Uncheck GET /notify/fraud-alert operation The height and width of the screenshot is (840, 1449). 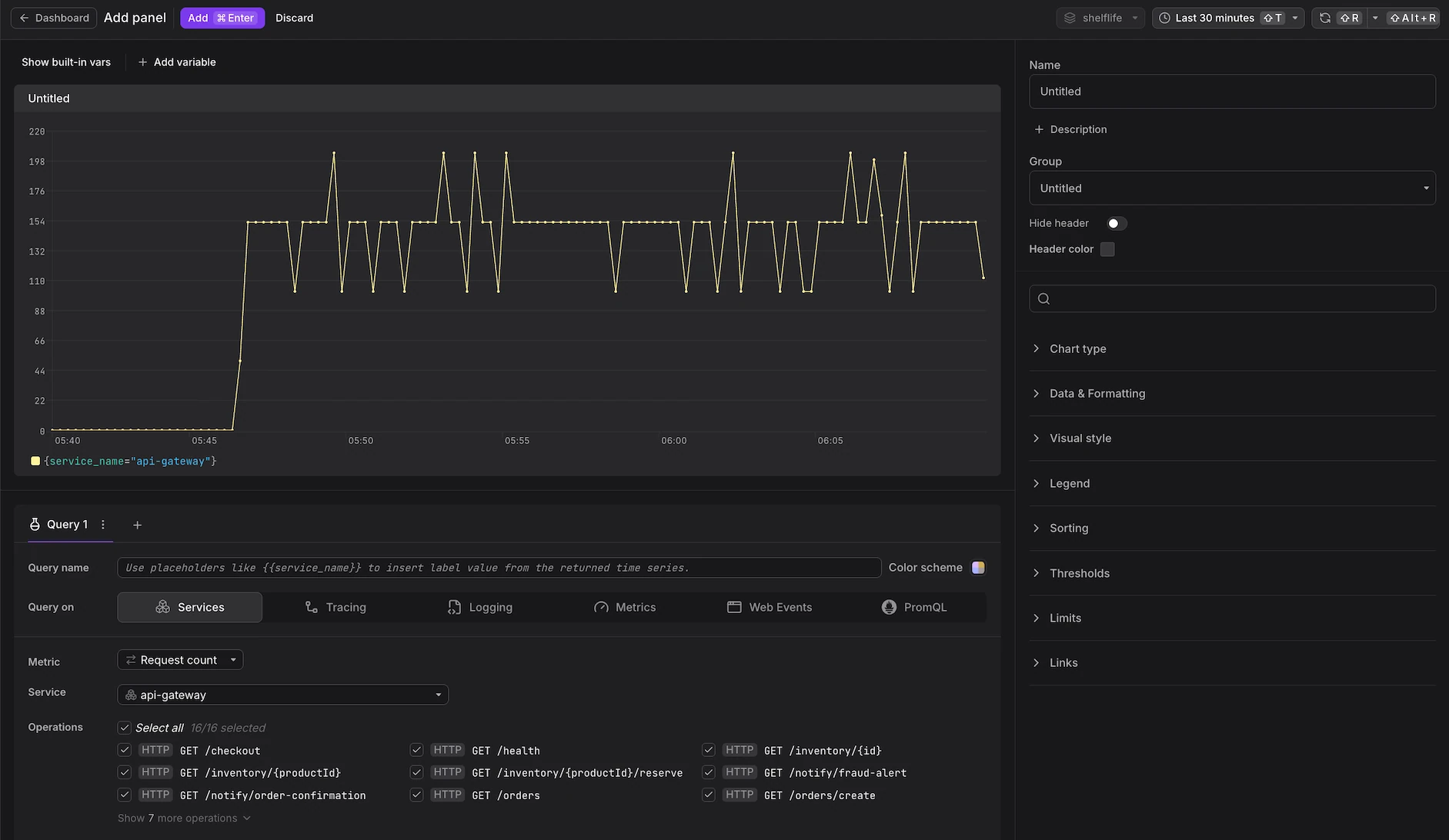pos(709,772)
